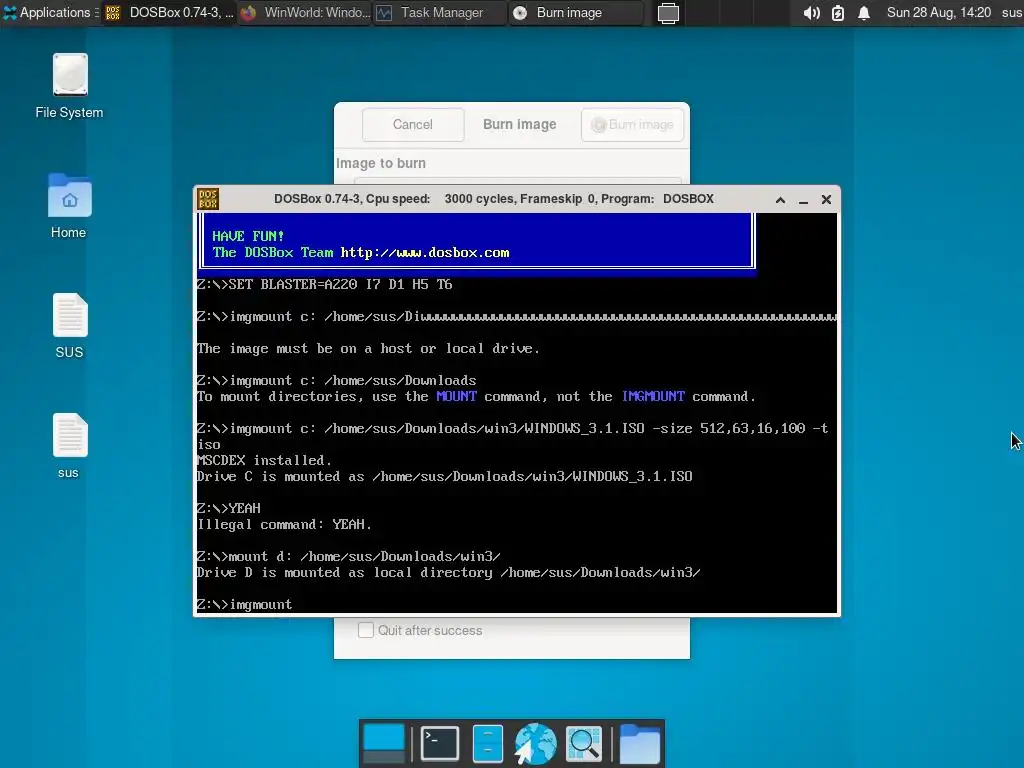This screenshot has height=768, width=1024.
Task: Click the 'MSCDEX installed.' line
Action: 264,460
